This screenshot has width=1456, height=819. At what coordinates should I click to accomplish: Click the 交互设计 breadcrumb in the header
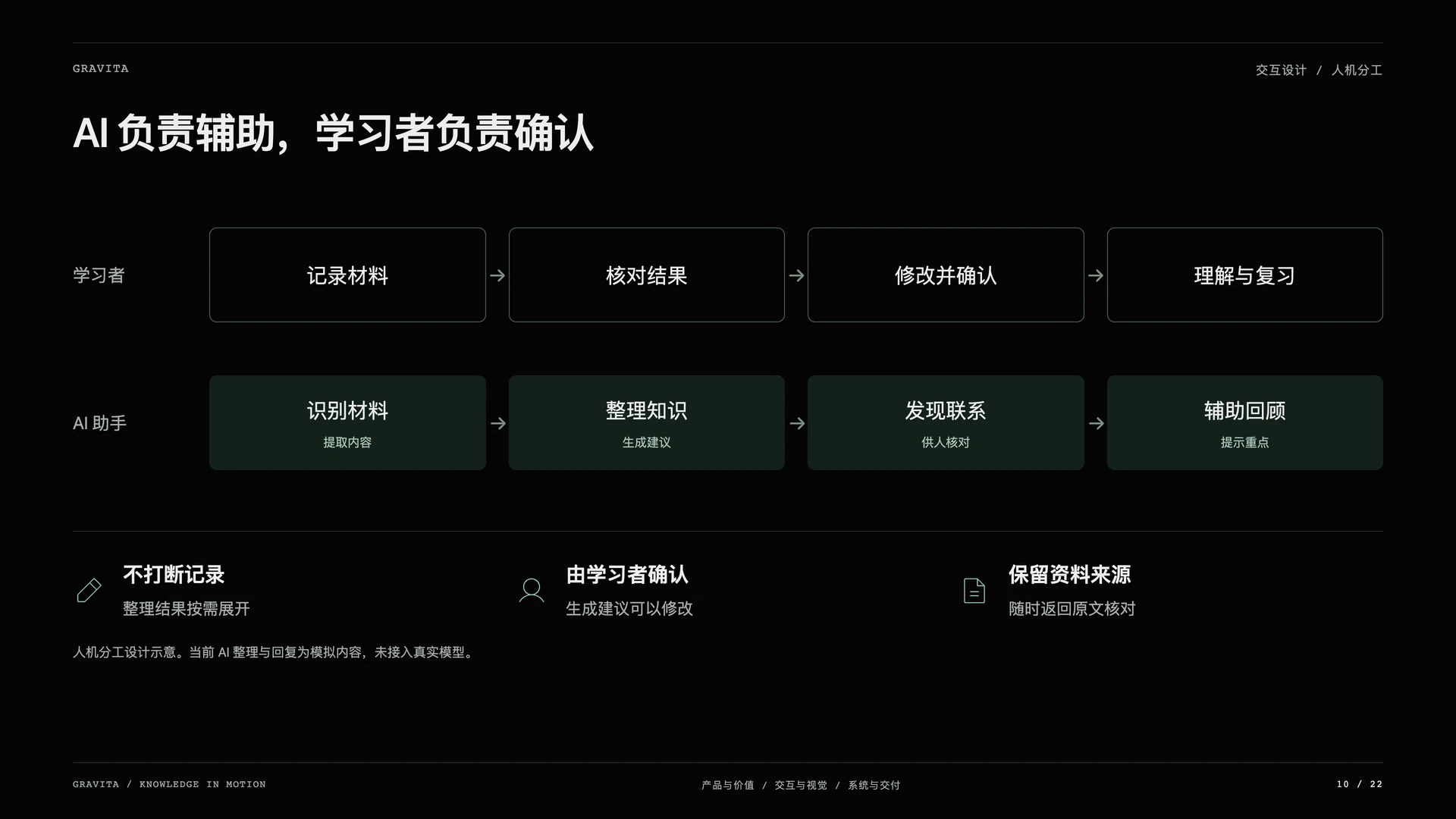point(1281,70)
